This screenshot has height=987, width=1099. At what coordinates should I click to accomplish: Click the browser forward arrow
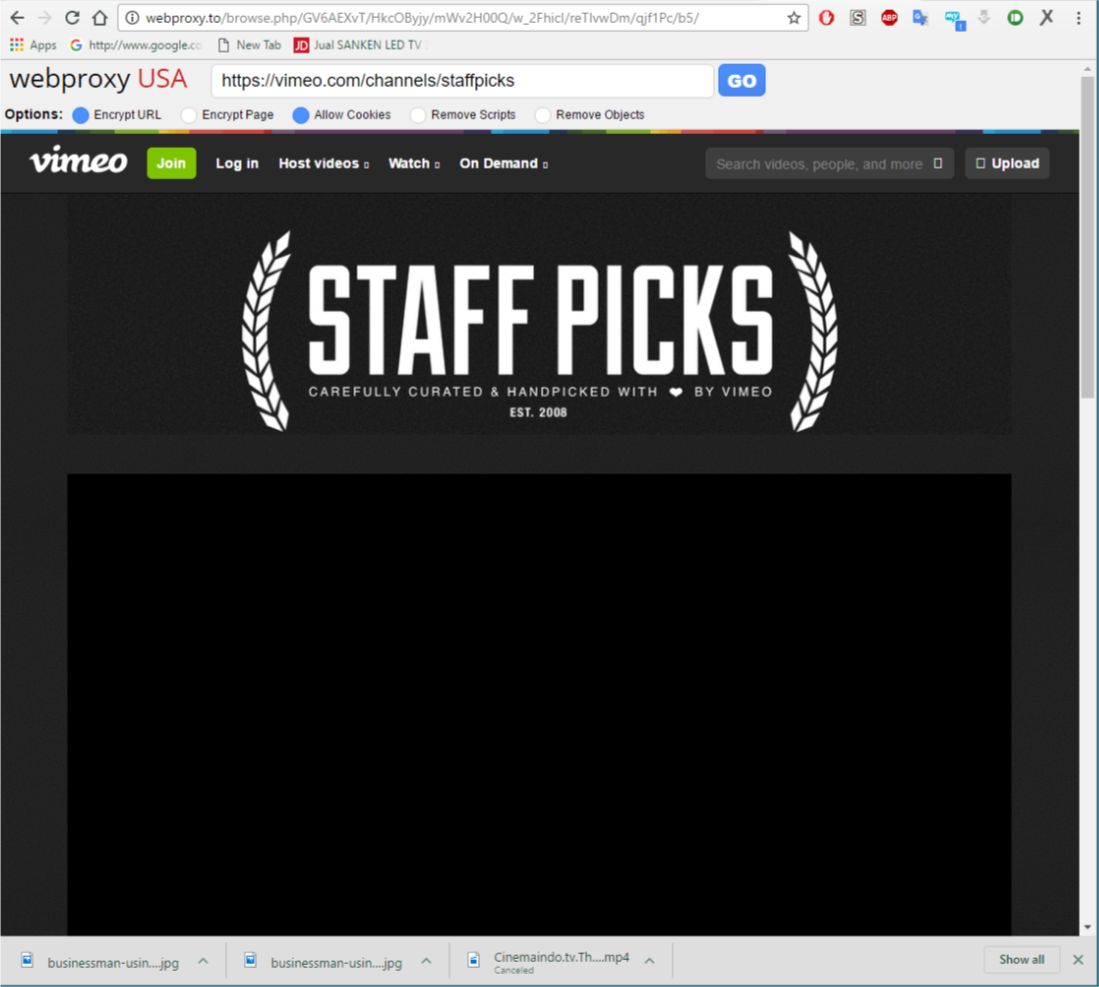44,18
